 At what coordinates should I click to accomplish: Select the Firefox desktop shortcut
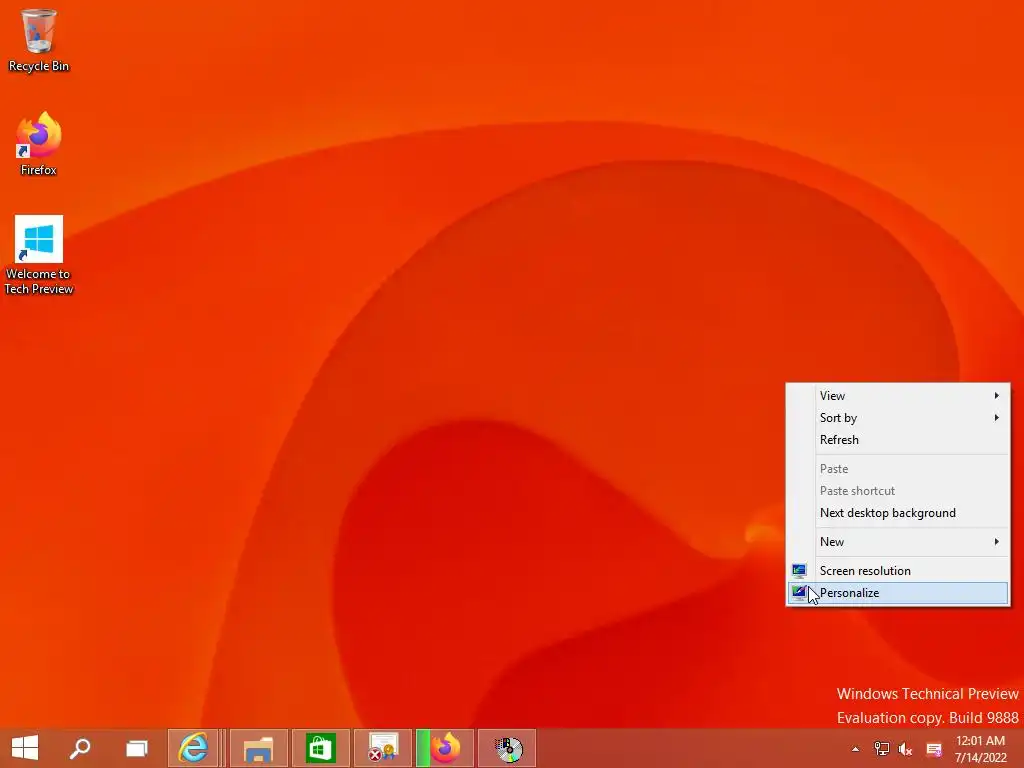pyautogui.click(x=39, y=144)
